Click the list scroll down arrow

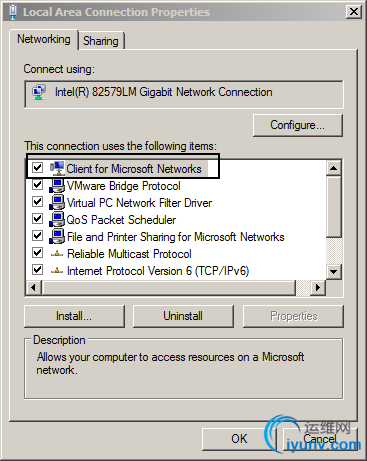334,272
